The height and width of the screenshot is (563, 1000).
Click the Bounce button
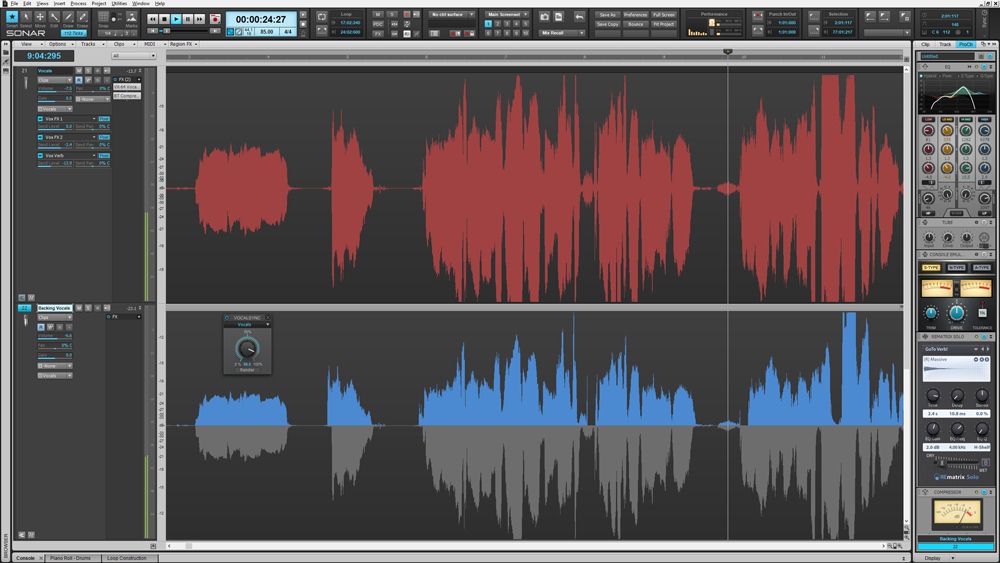pyautogui.click(x=635, y=24)
